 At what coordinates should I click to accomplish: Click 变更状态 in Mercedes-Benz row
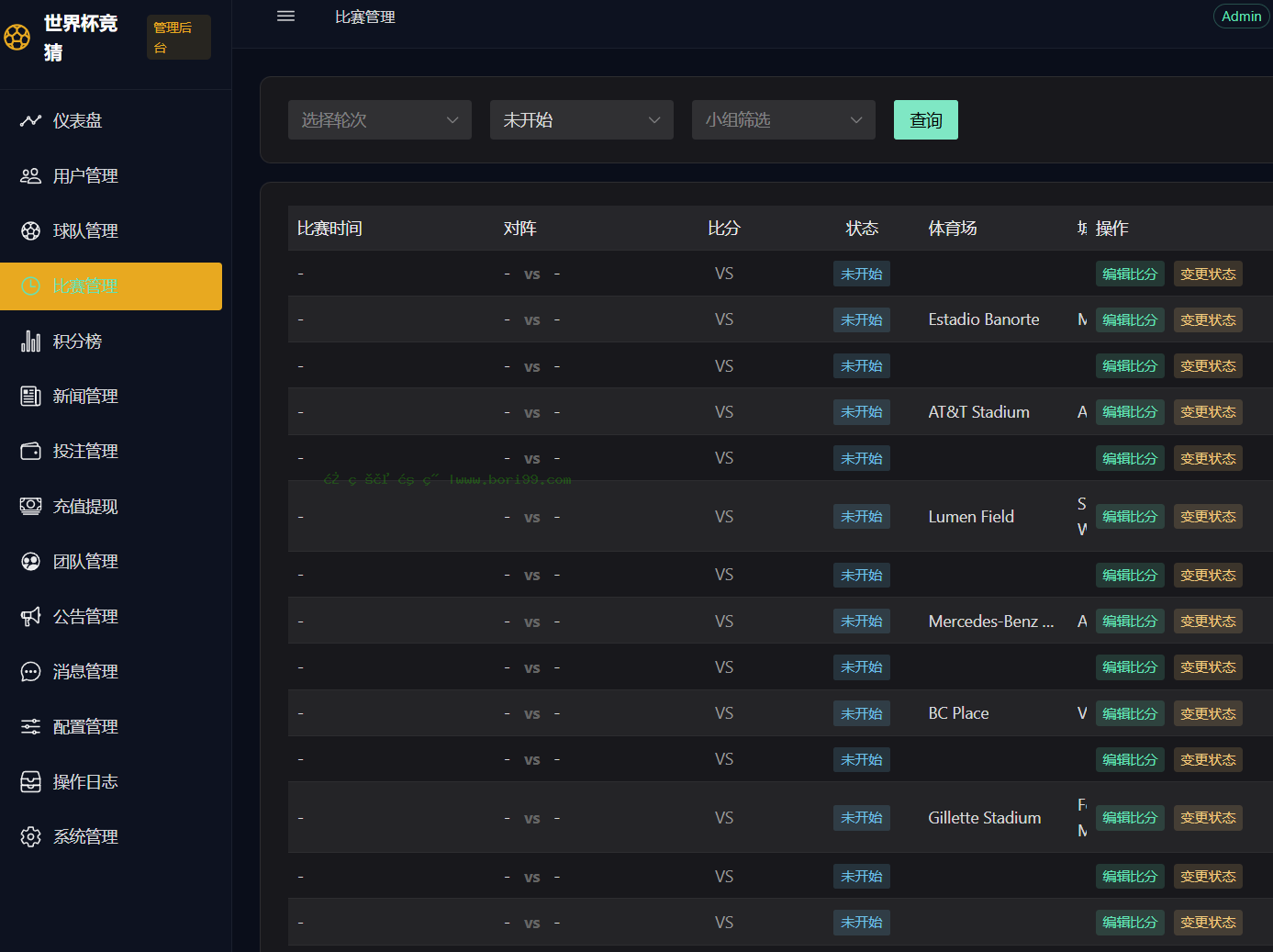1208,622
